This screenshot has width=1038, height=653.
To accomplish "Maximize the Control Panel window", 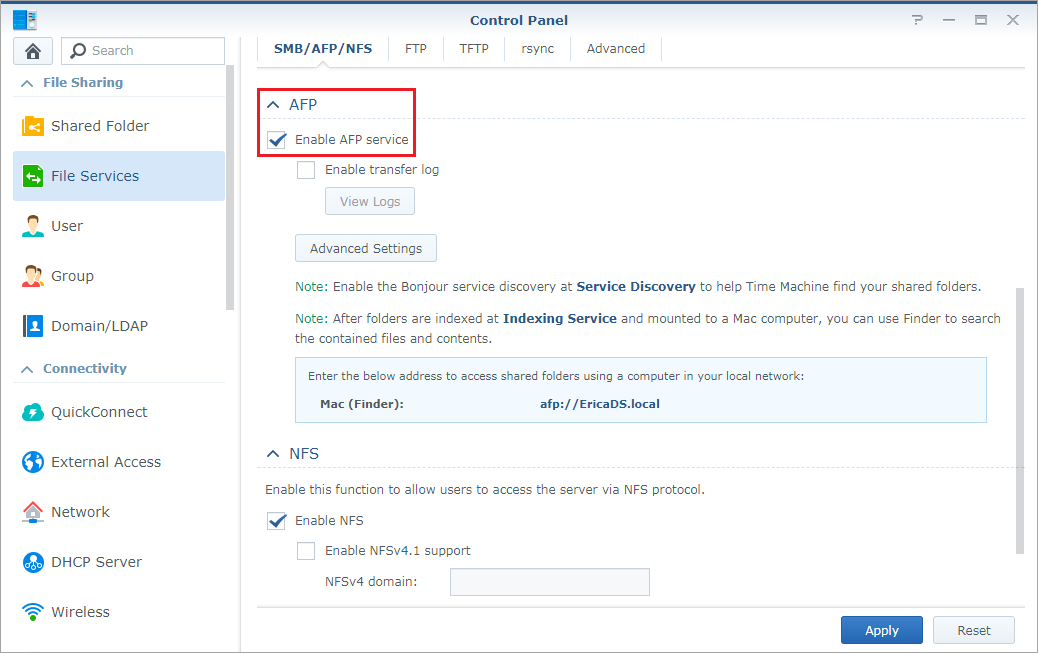I will [980, 20].
